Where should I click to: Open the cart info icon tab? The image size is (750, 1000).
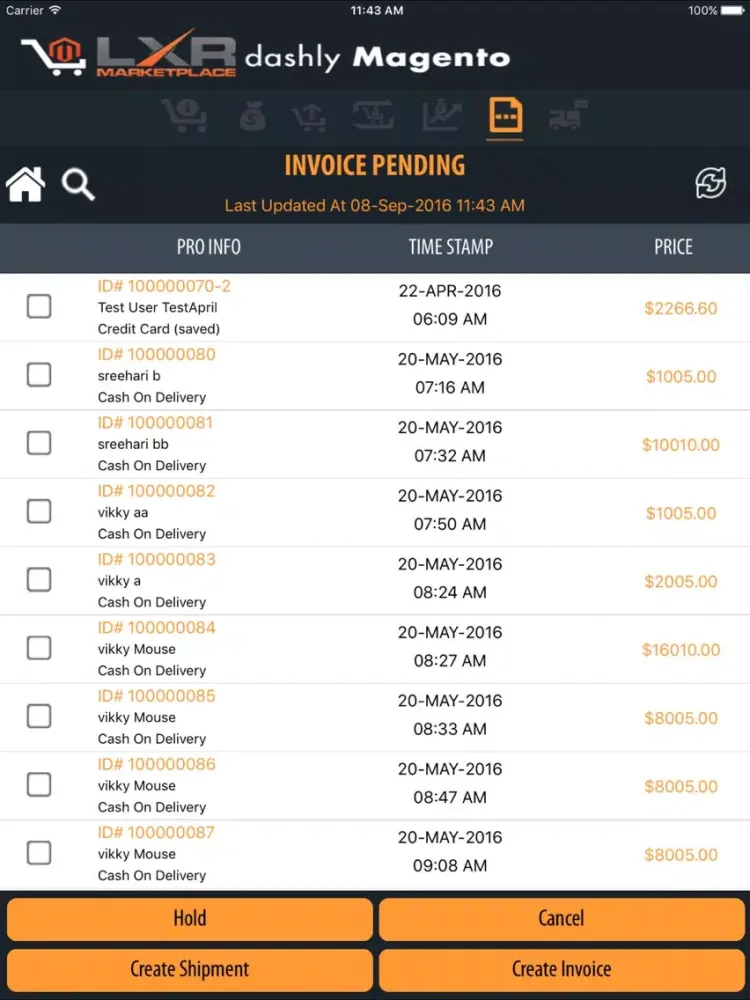184,117
